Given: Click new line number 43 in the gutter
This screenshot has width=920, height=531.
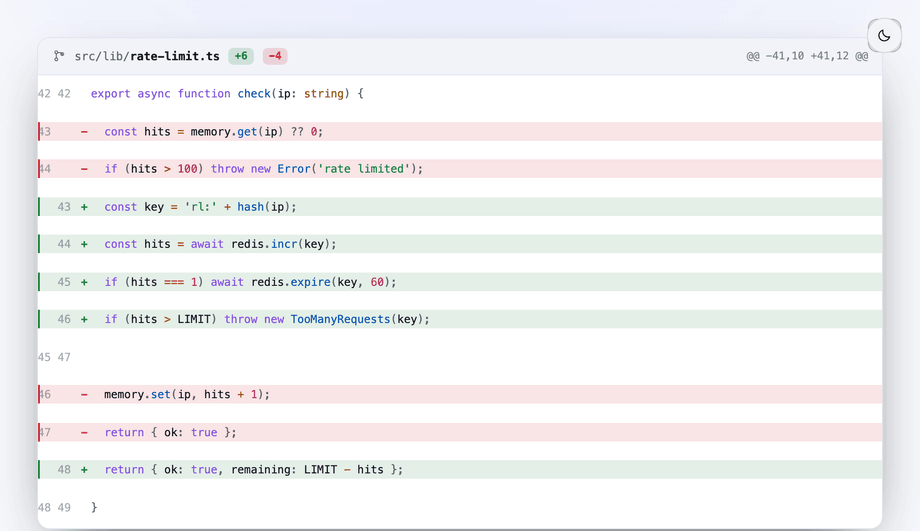Looking at the screenshot, I should coord(64,207).
